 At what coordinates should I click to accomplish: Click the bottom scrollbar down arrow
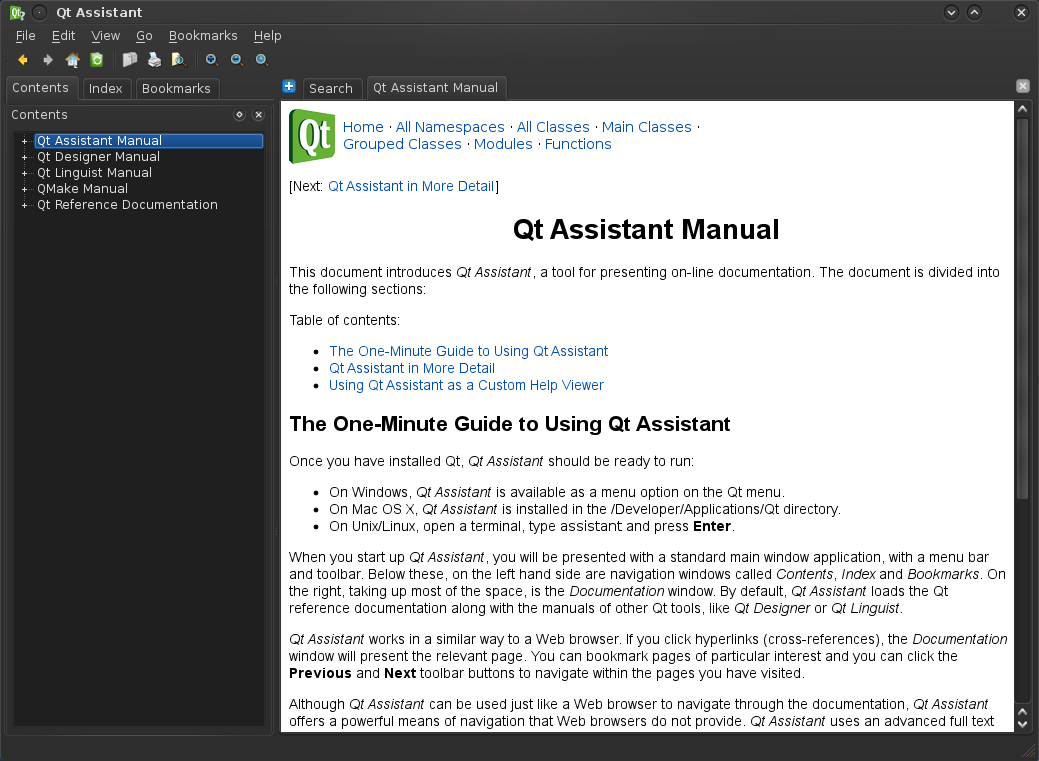coord(1022,725)
